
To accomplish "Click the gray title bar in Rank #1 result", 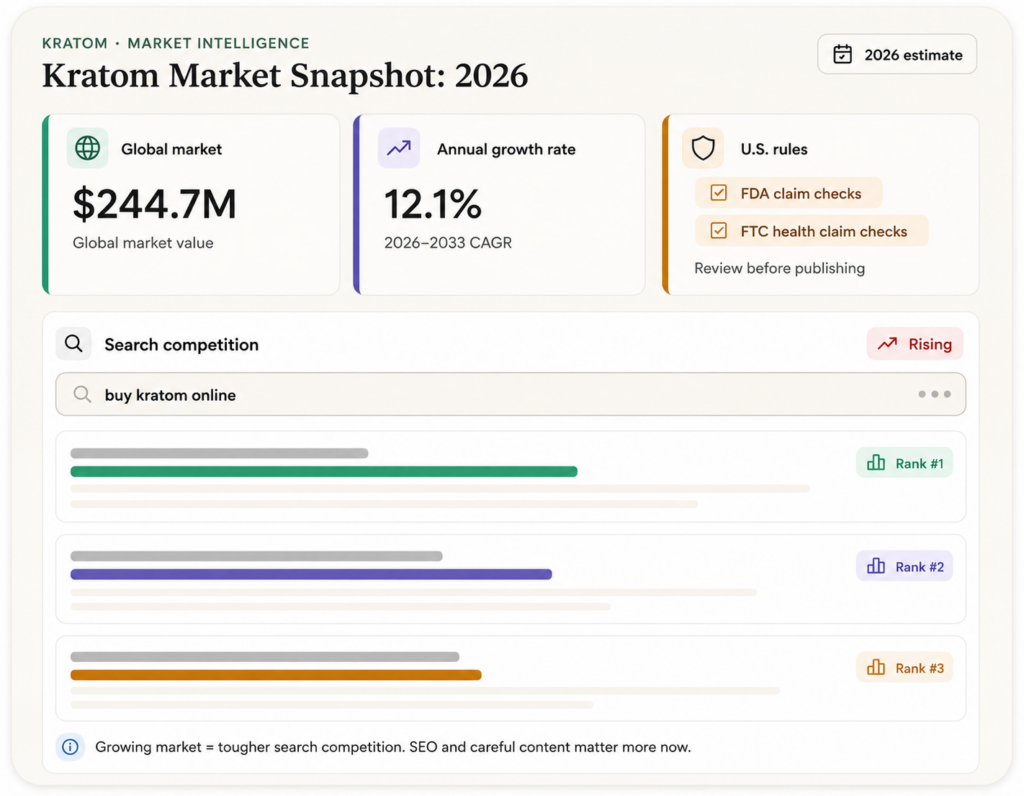I will pyautogui.click(x=219, y=453).
